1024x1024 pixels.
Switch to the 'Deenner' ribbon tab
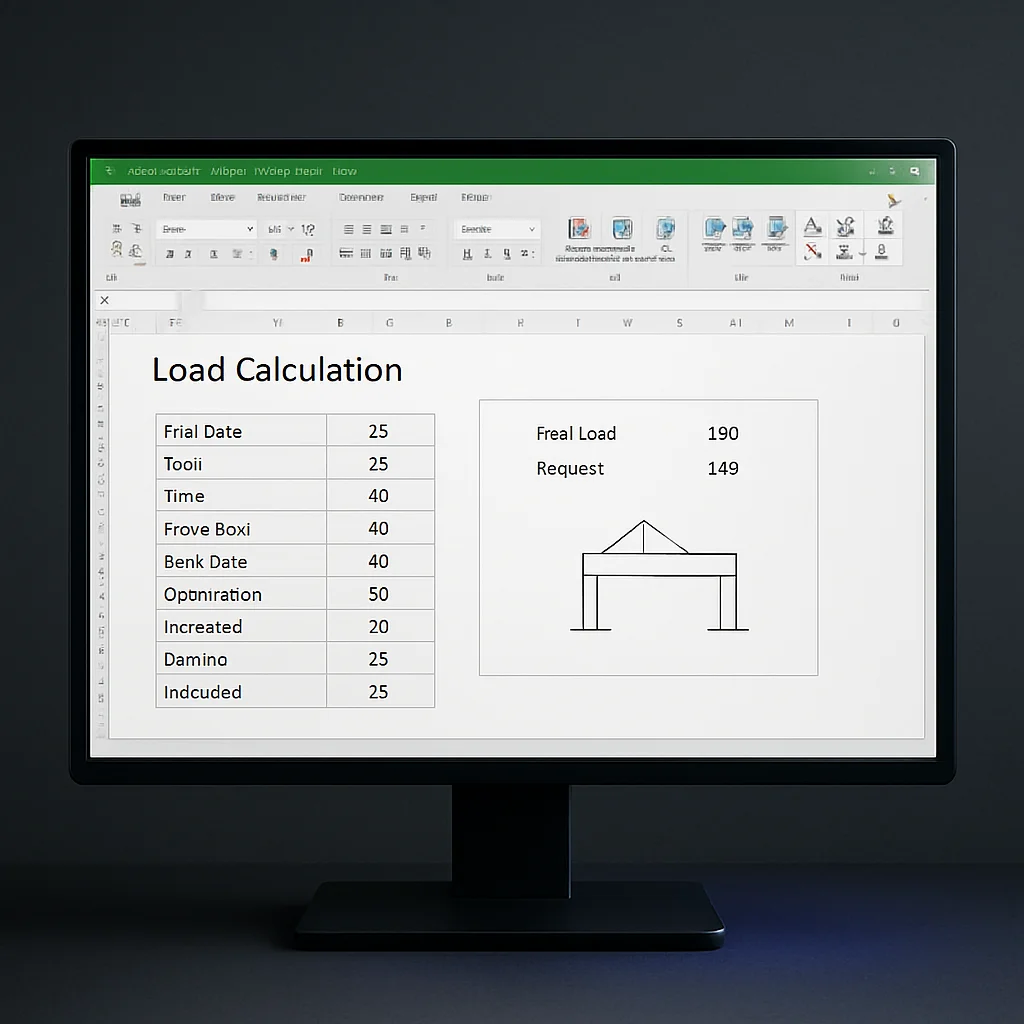coord(361,197)
